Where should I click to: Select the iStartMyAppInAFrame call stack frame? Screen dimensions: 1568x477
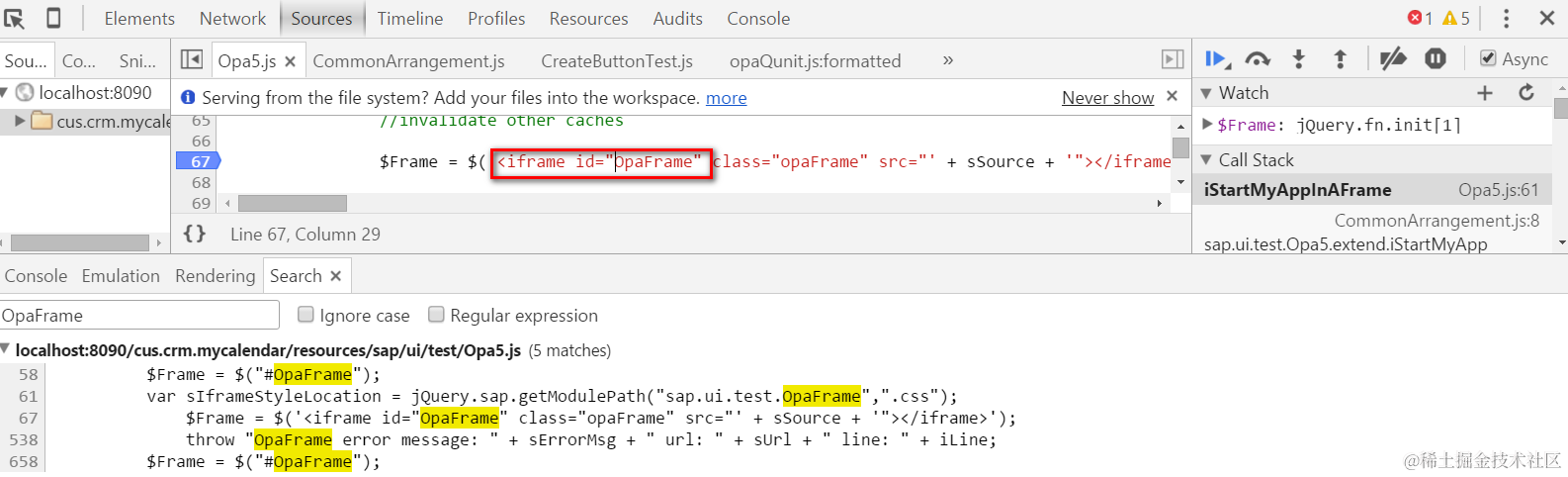click(1370, 189)
